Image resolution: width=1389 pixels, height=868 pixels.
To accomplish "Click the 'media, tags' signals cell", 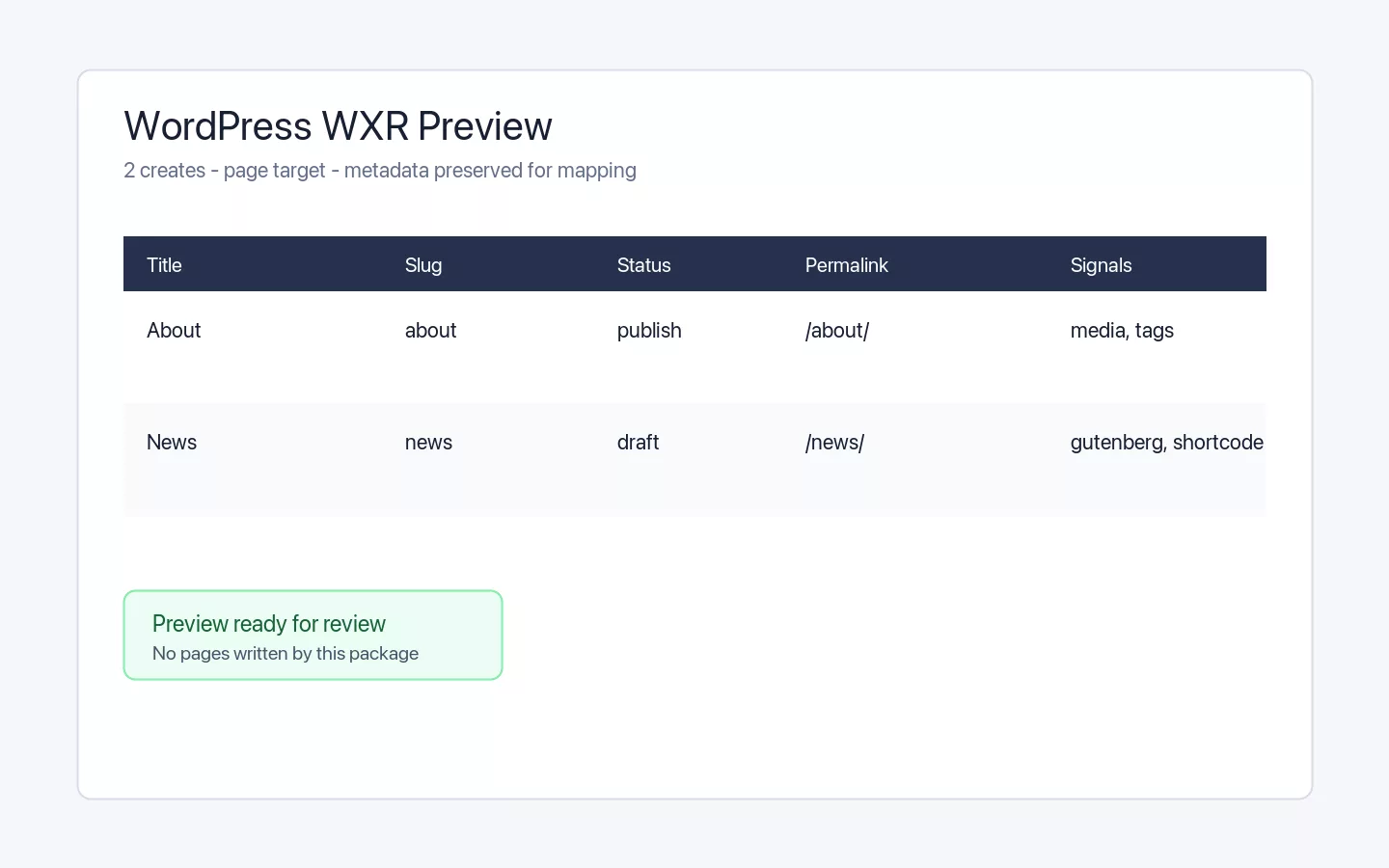I will pos(1122,331).
